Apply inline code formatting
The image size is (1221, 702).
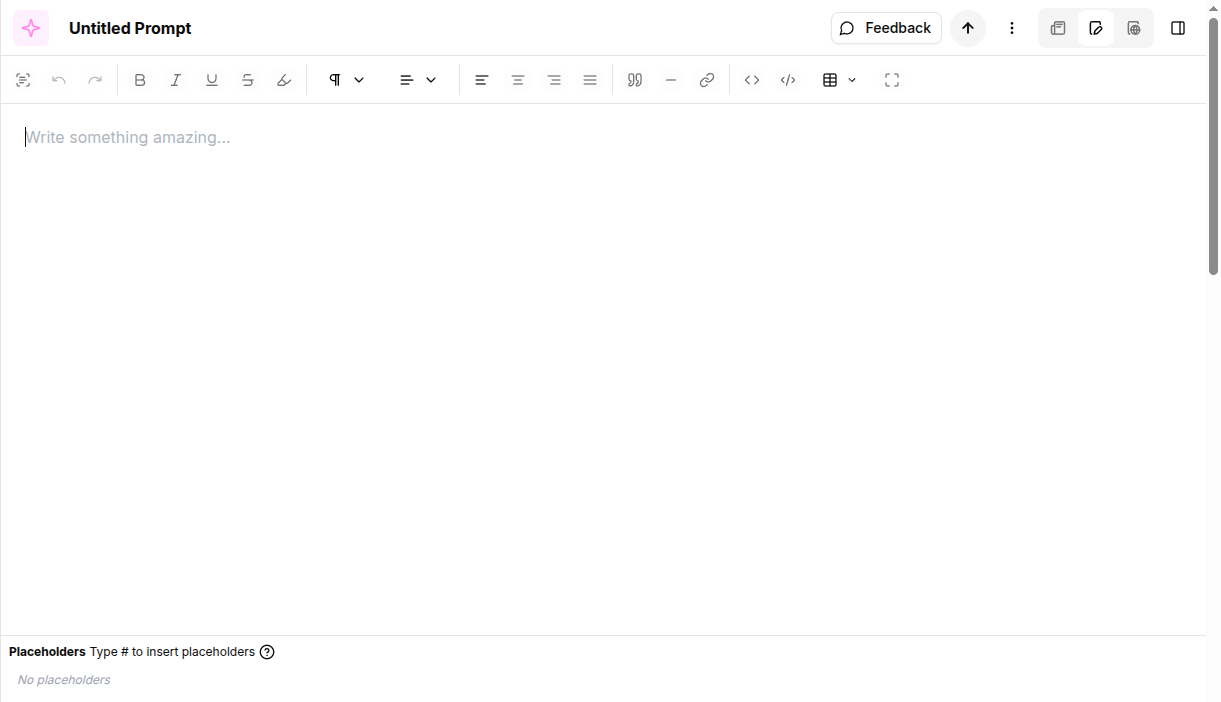[752, 80]
